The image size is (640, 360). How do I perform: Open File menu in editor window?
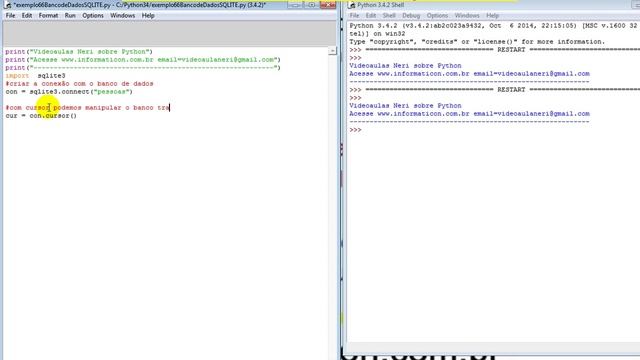coord(10,16)
